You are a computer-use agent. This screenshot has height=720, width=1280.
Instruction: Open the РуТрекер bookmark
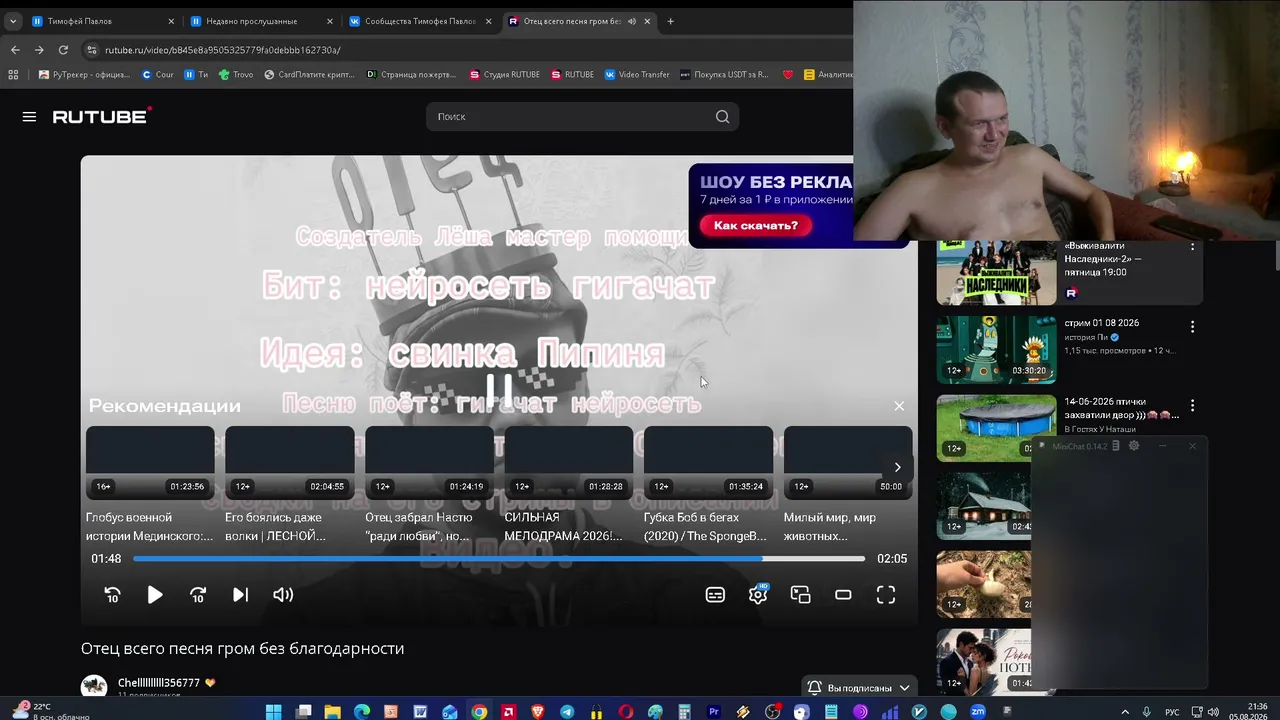tap(84, 74)
